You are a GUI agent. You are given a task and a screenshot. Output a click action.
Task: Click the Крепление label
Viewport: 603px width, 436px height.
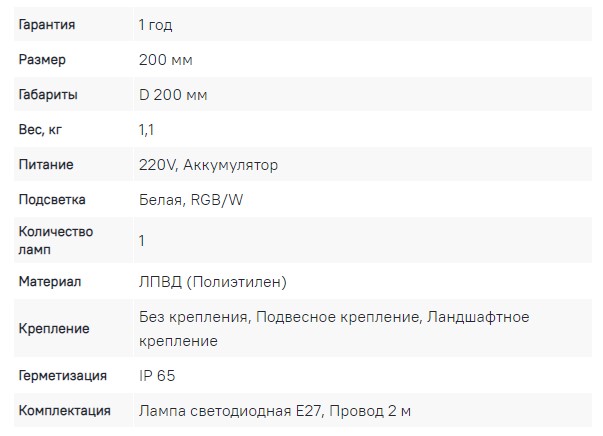coord(54,328)
